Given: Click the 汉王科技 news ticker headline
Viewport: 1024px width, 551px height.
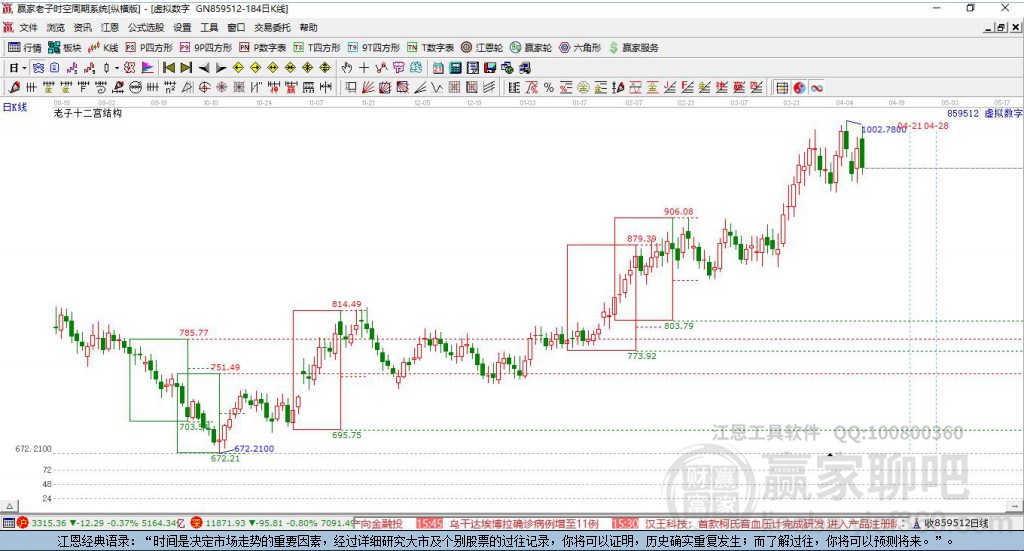Looking at the screenshot, I should [x=772, y=524].
